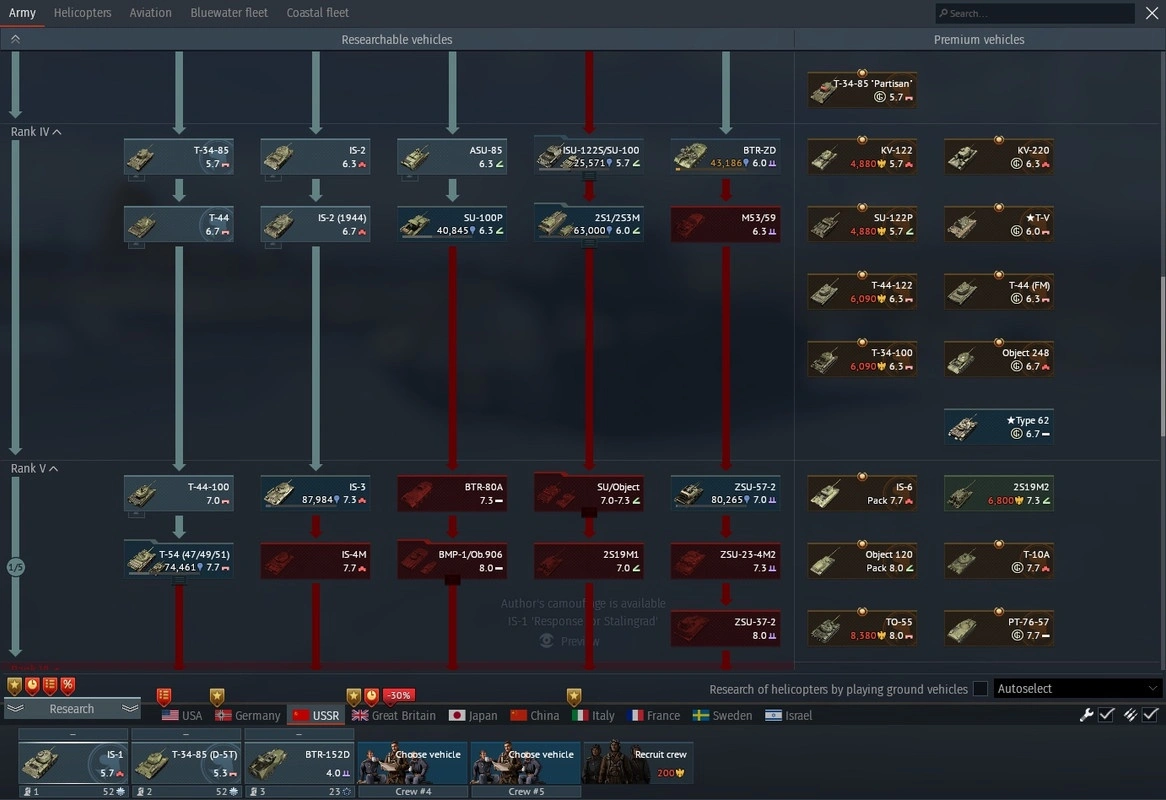Toggle the auto-refill ammunition checkbox
1166x800 pixels.
click(1150, 715)
